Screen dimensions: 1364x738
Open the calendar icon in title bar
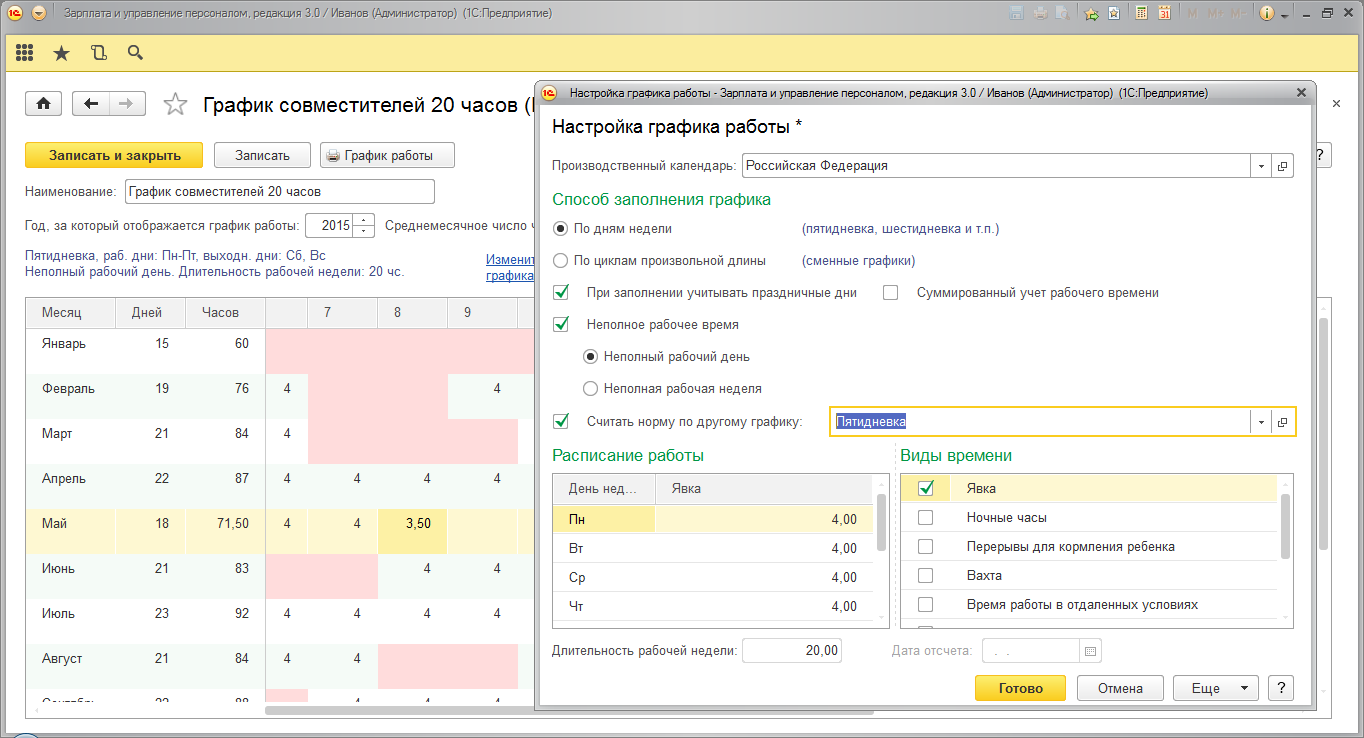1165,14
